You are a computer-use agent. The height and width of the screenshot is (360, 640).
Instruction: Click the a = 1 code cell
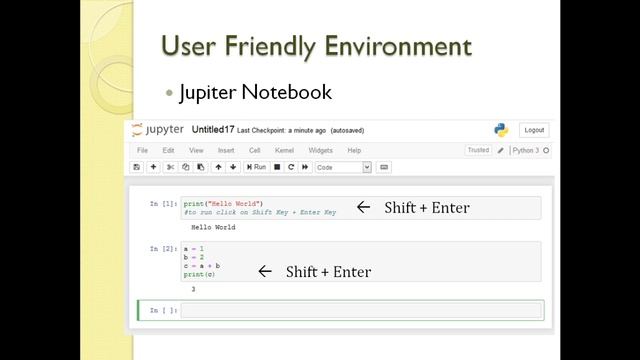[361, 261]
